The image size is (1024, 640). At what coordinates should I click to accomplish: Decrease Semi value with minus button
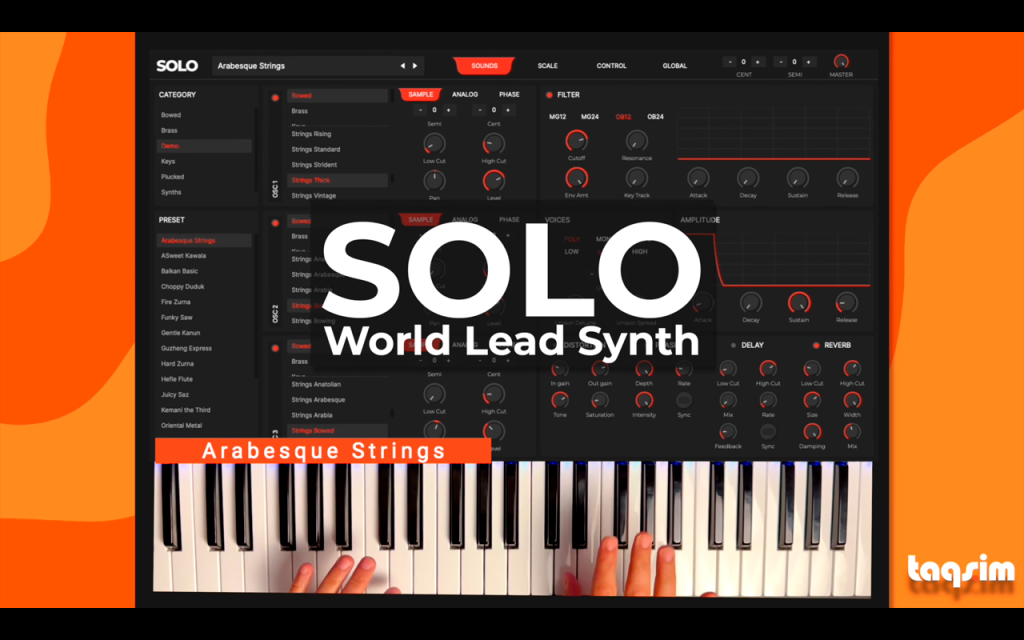[x=780, y=62]
